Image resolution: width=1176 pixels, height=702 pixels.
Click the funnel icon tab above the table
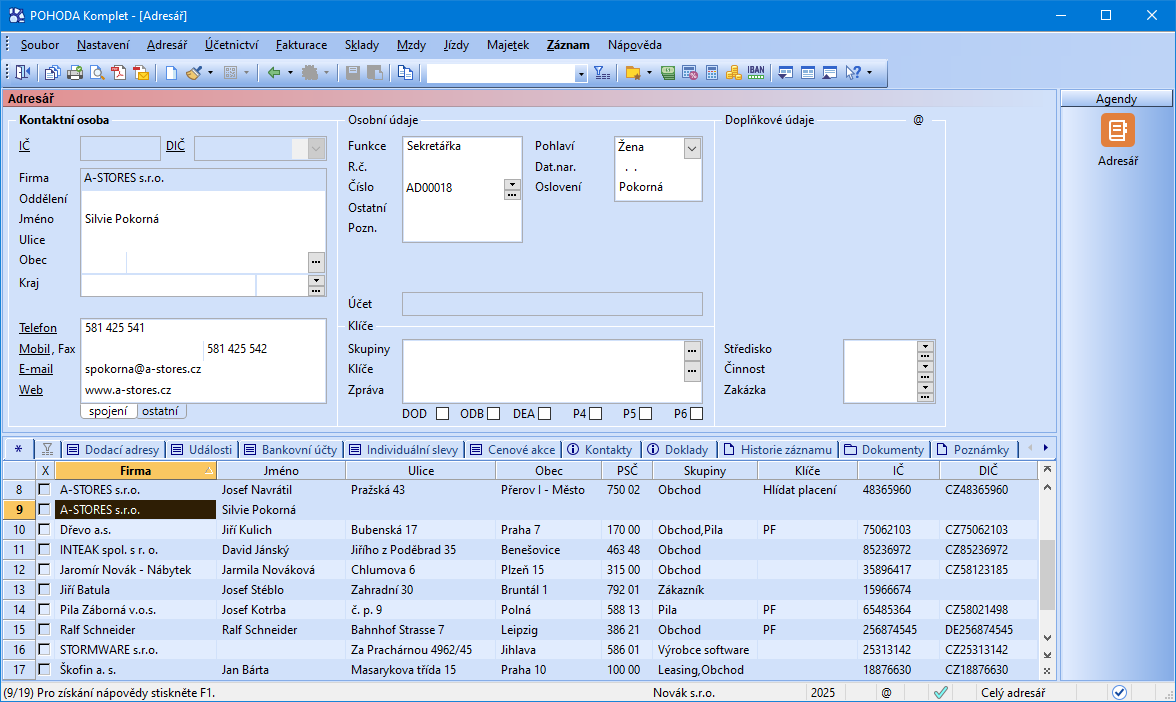pyautogui.click(x=47, y=449)
